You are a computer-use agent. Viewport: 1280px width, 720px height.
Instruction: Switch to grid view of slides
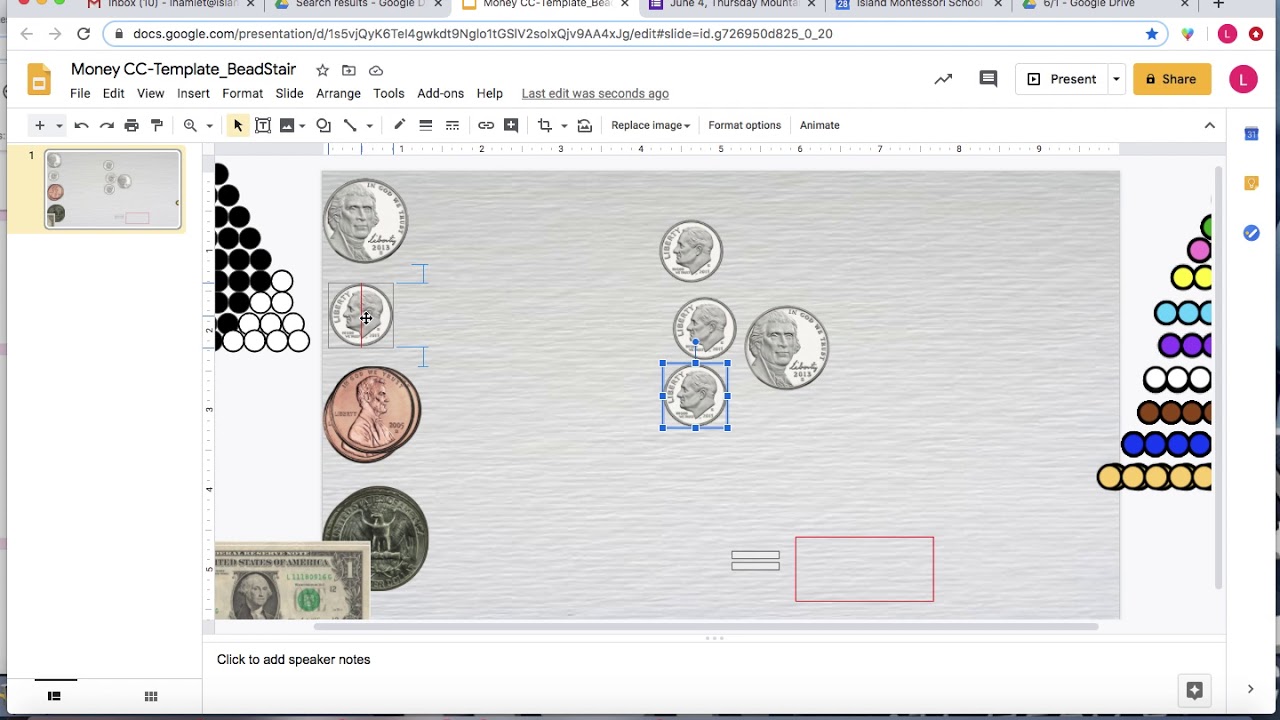[151, 696]
